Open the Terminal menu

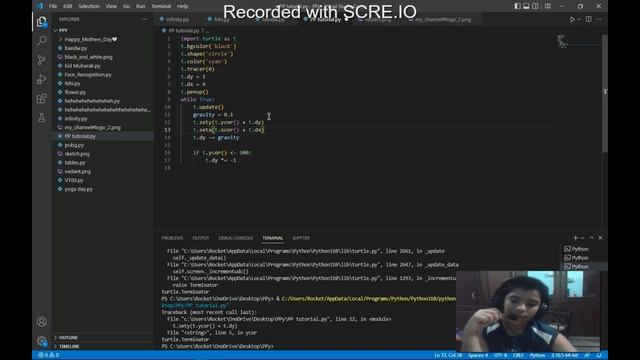coord(161,6)
